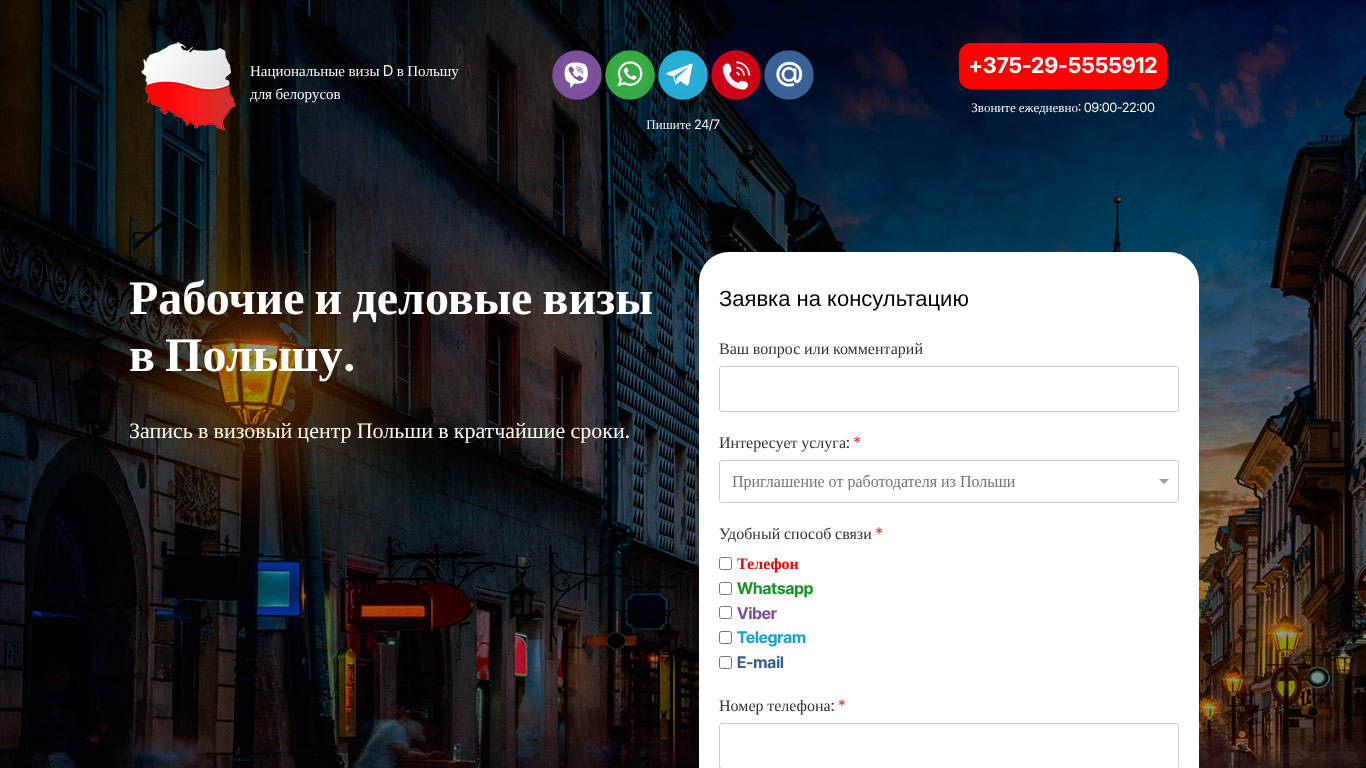Open the Интересует услуга dropdown
Image resolution: width=1366 pixels, height=768 pixels.
point(949,481)
